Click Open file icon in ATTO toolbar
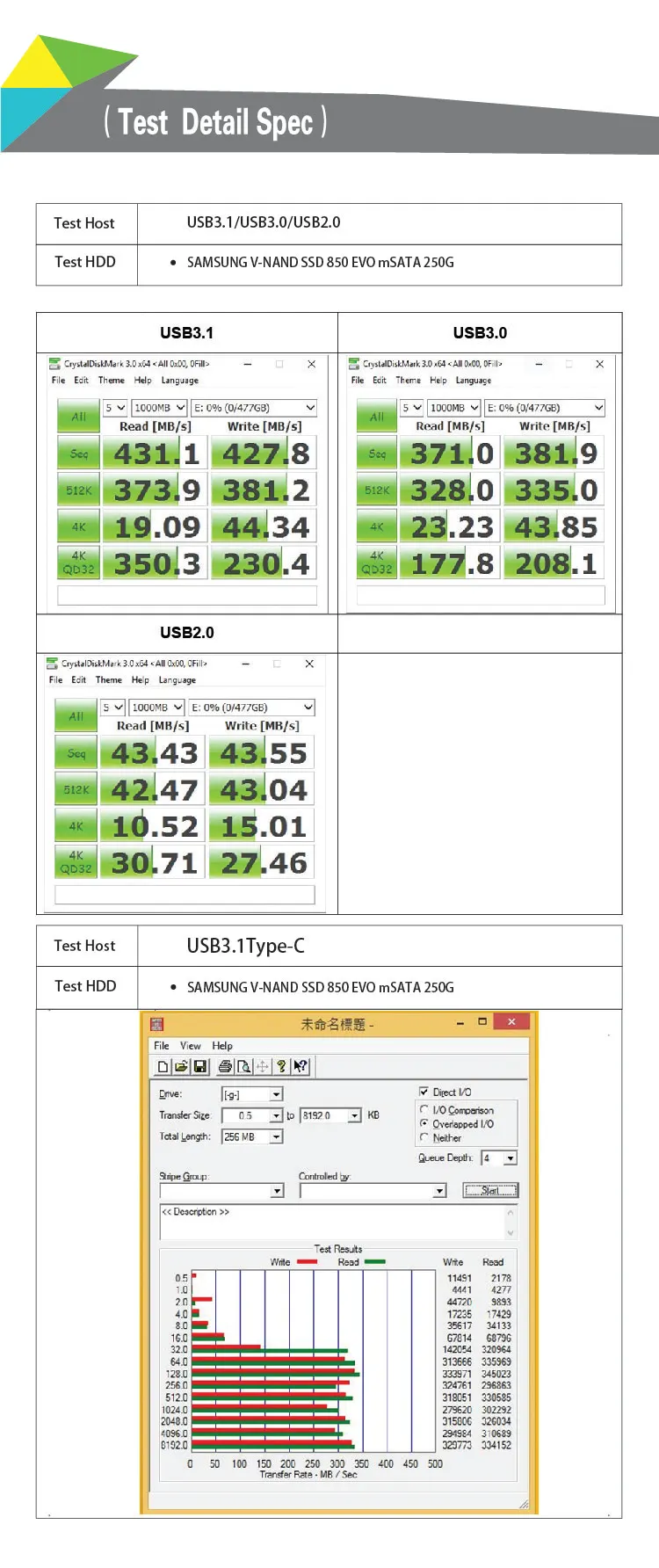The height and width of the screenshot is (1568, 659). pos(181,1066)
